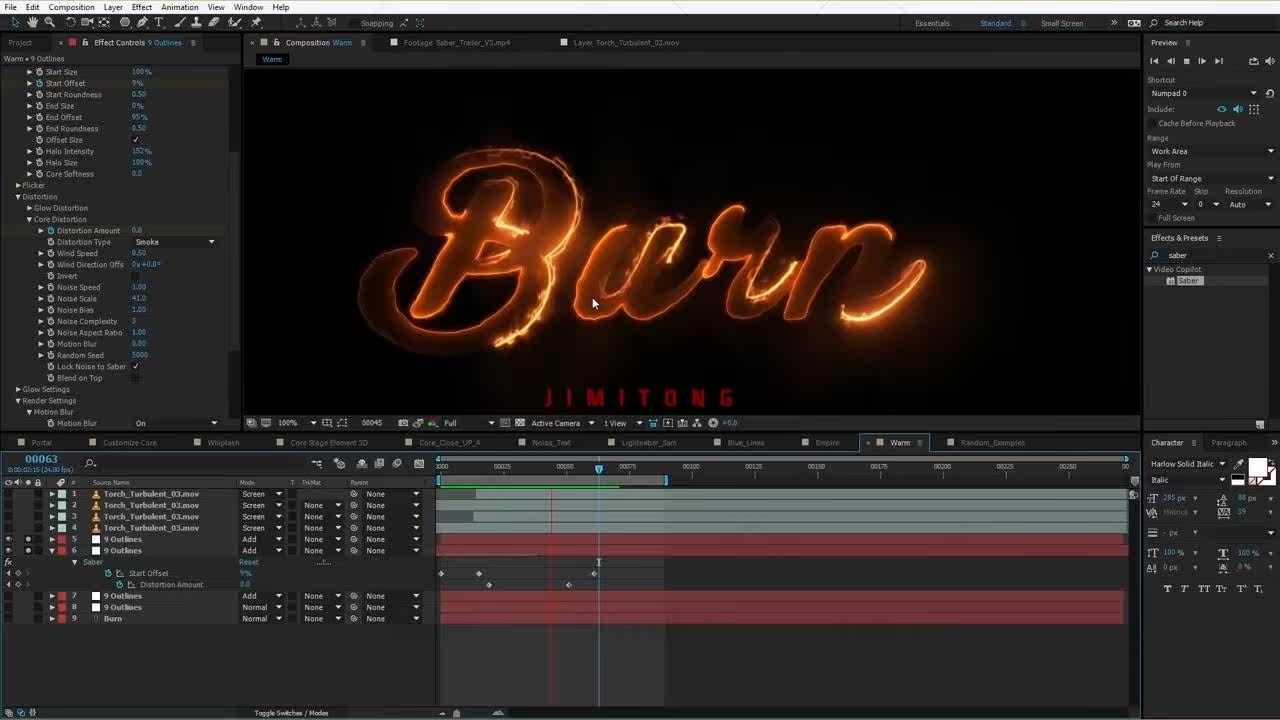
Task: Jump to last frame in Preview panel
Action: click(1219, 61)
